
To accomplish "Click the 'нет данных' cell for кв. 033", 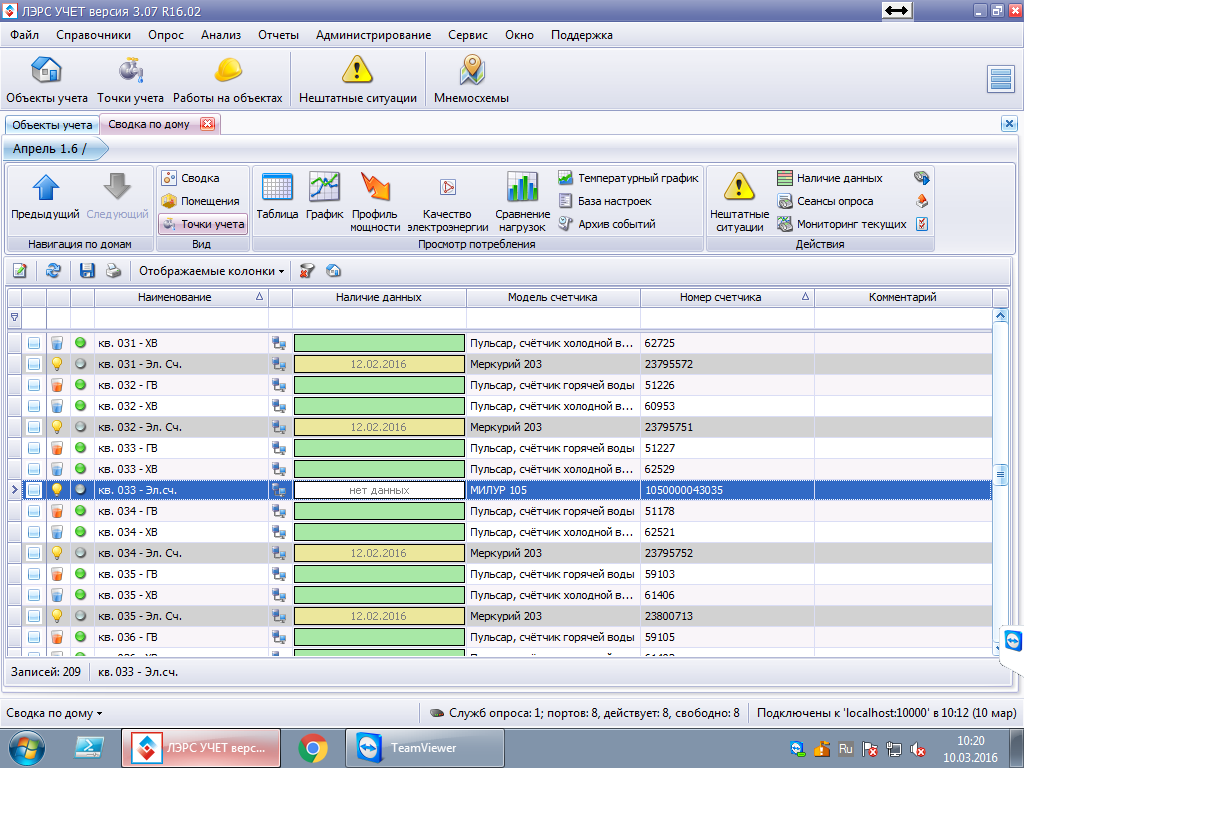I will click(379, 490).
